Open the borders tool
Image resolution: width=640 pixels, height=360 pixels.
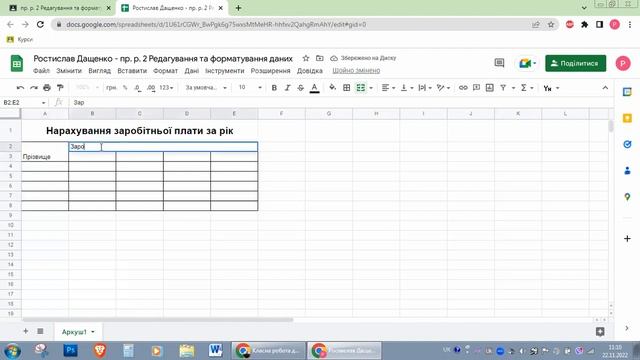click(347, 88)
